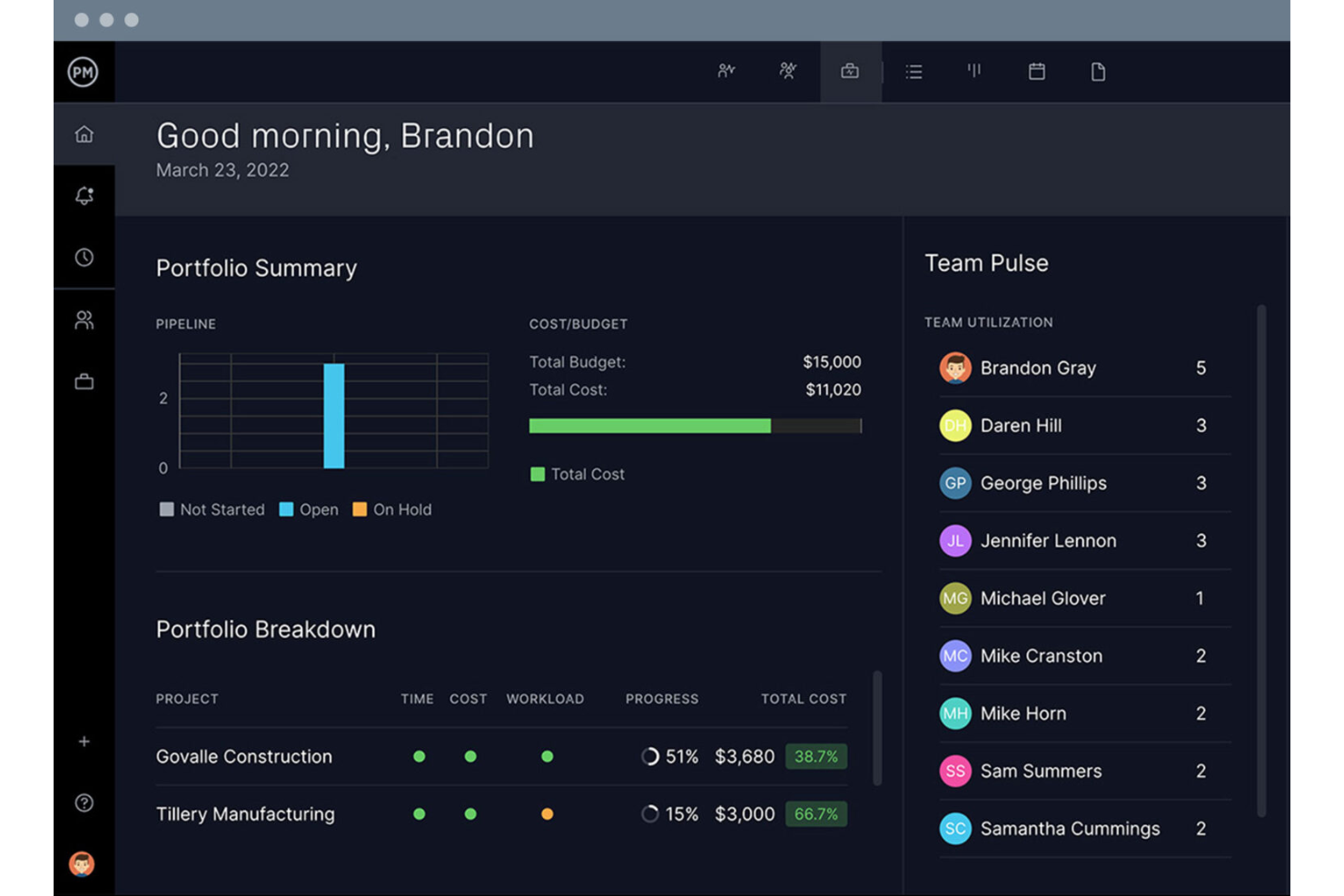Open the Help question mark icon

pos(84,802)
